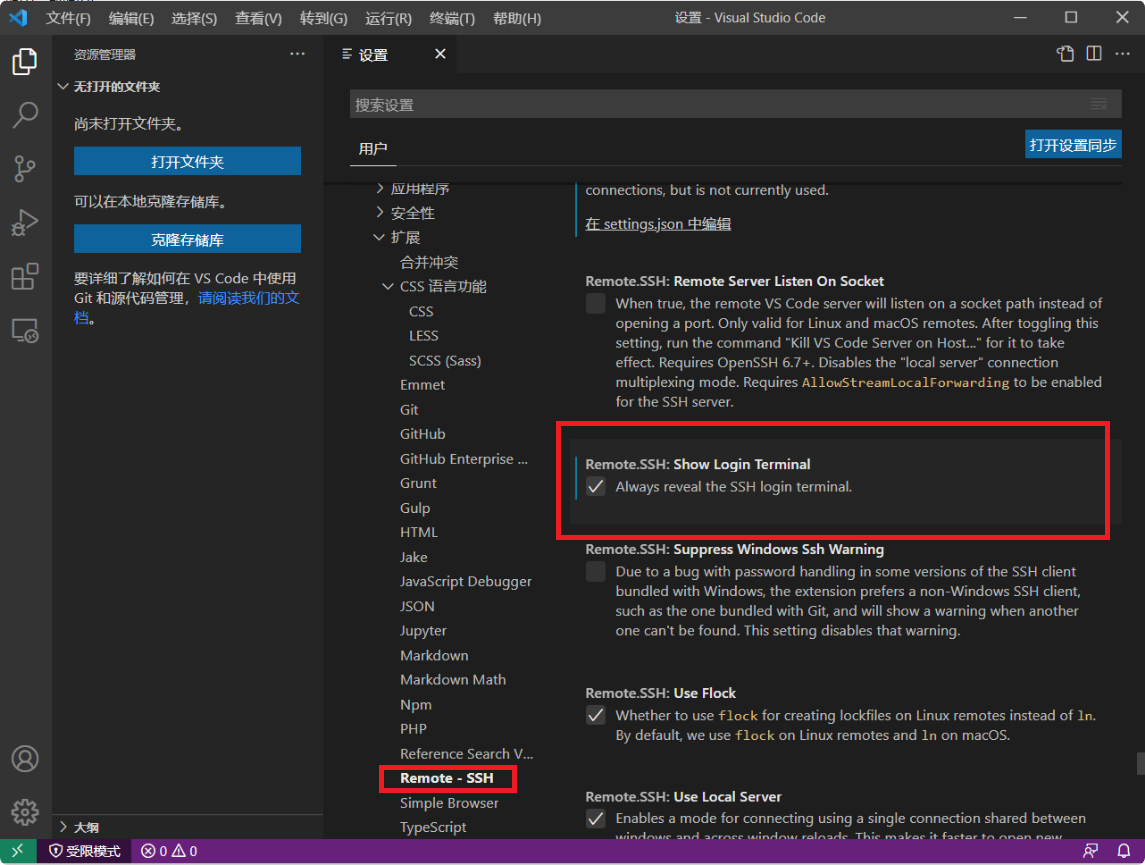Click the 打开文件夹 button

coord(188,161)
